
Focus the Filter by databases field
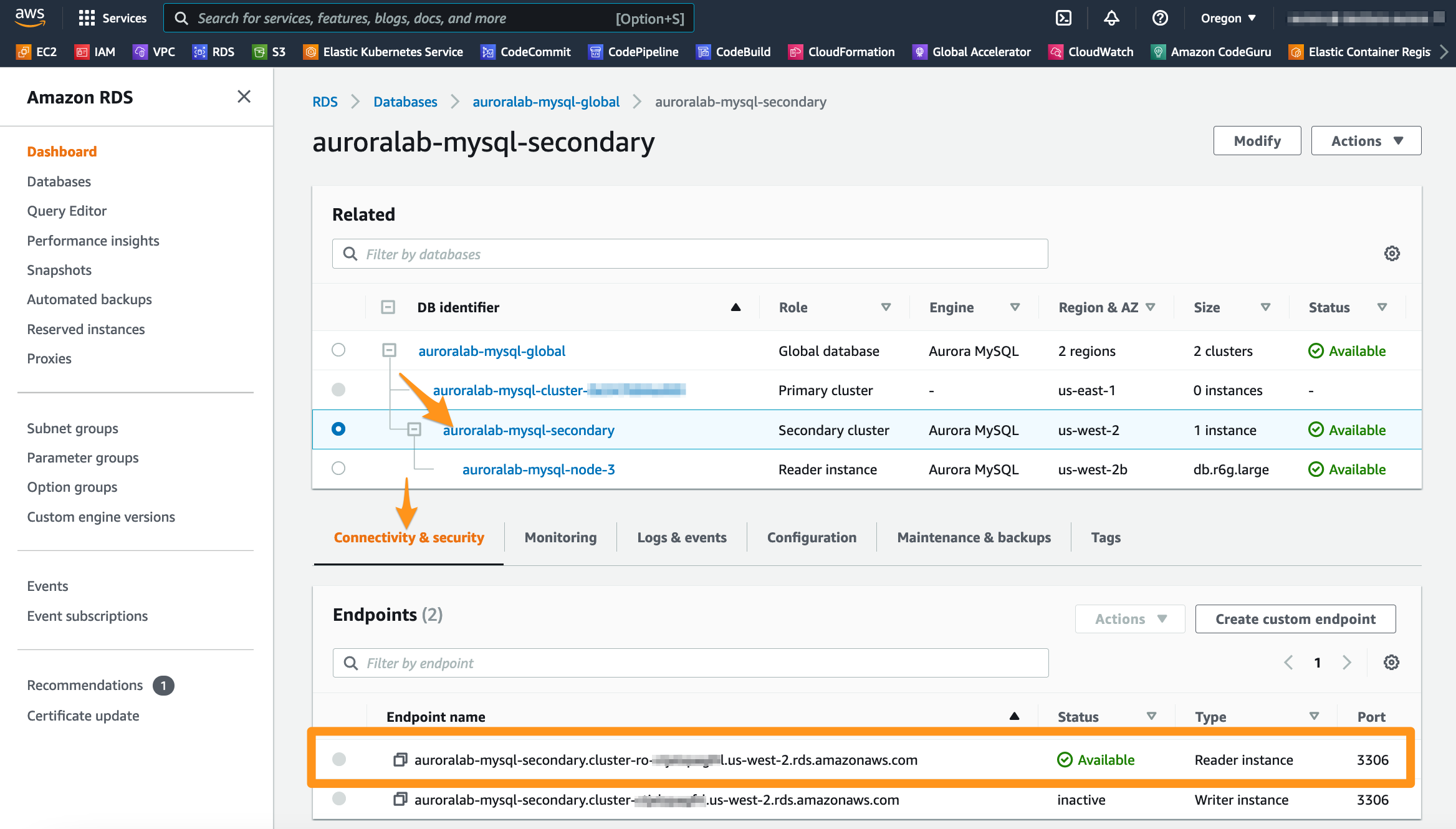coord(690,254)
